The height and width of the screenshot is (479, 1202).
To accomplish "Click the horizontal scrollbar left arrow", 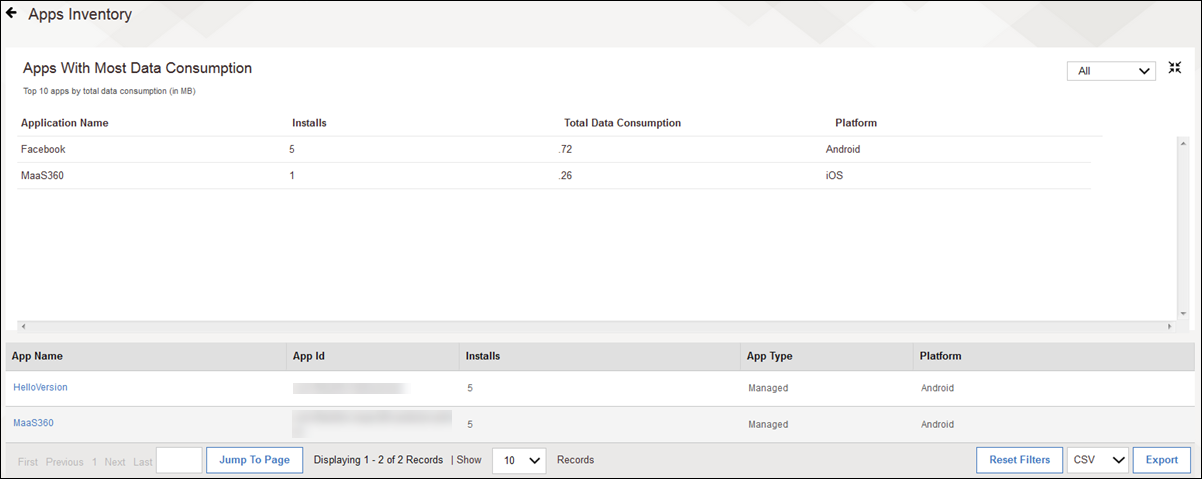I will coord(24,327).
